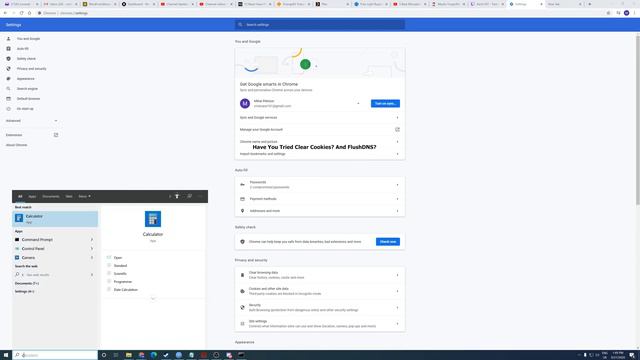Image resolution: width=640 pixels, height=360 pixels.
Task: Open Import bookmarks and settings arrow
Action: 398,154
